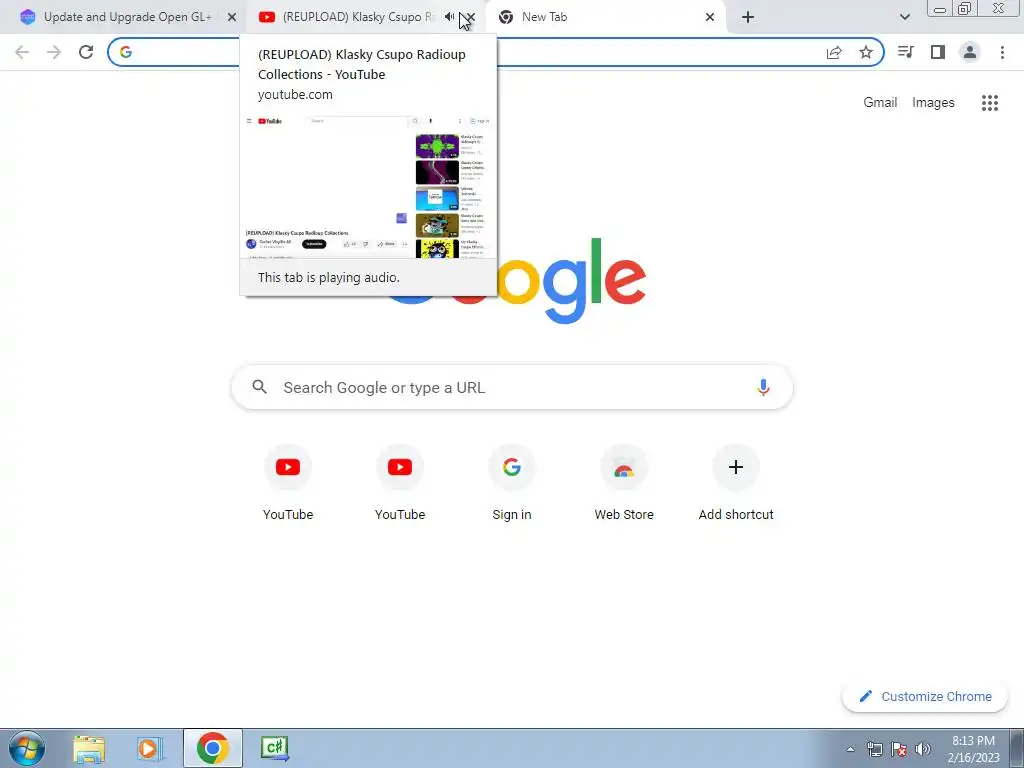The height and width of the screenshot is (768, 1024).
Task: Open Sign in shortcut tile
Action: coord(512,483)
